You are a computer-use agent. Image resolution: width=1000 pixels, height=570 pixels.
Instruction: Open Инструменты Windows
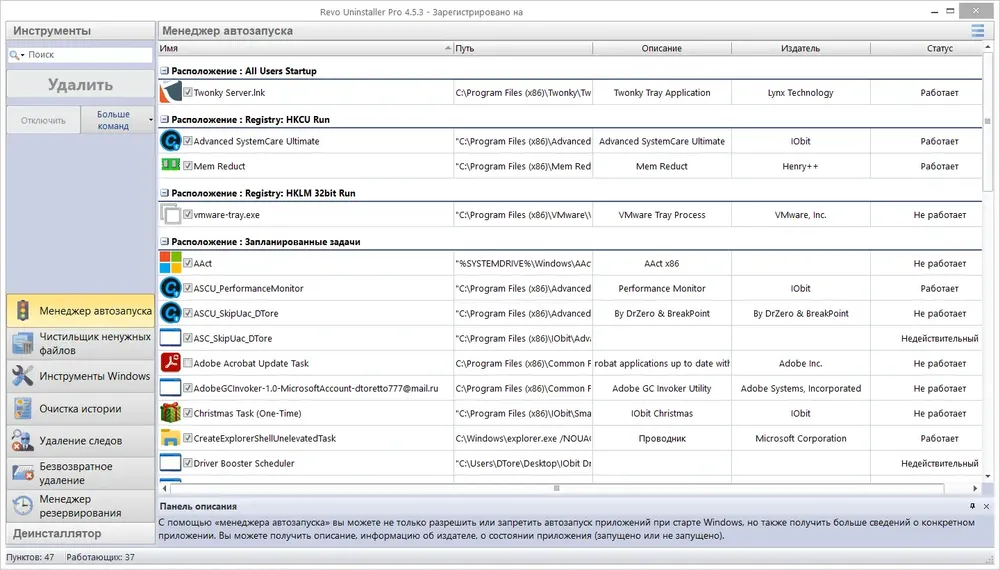pos(80,376)
